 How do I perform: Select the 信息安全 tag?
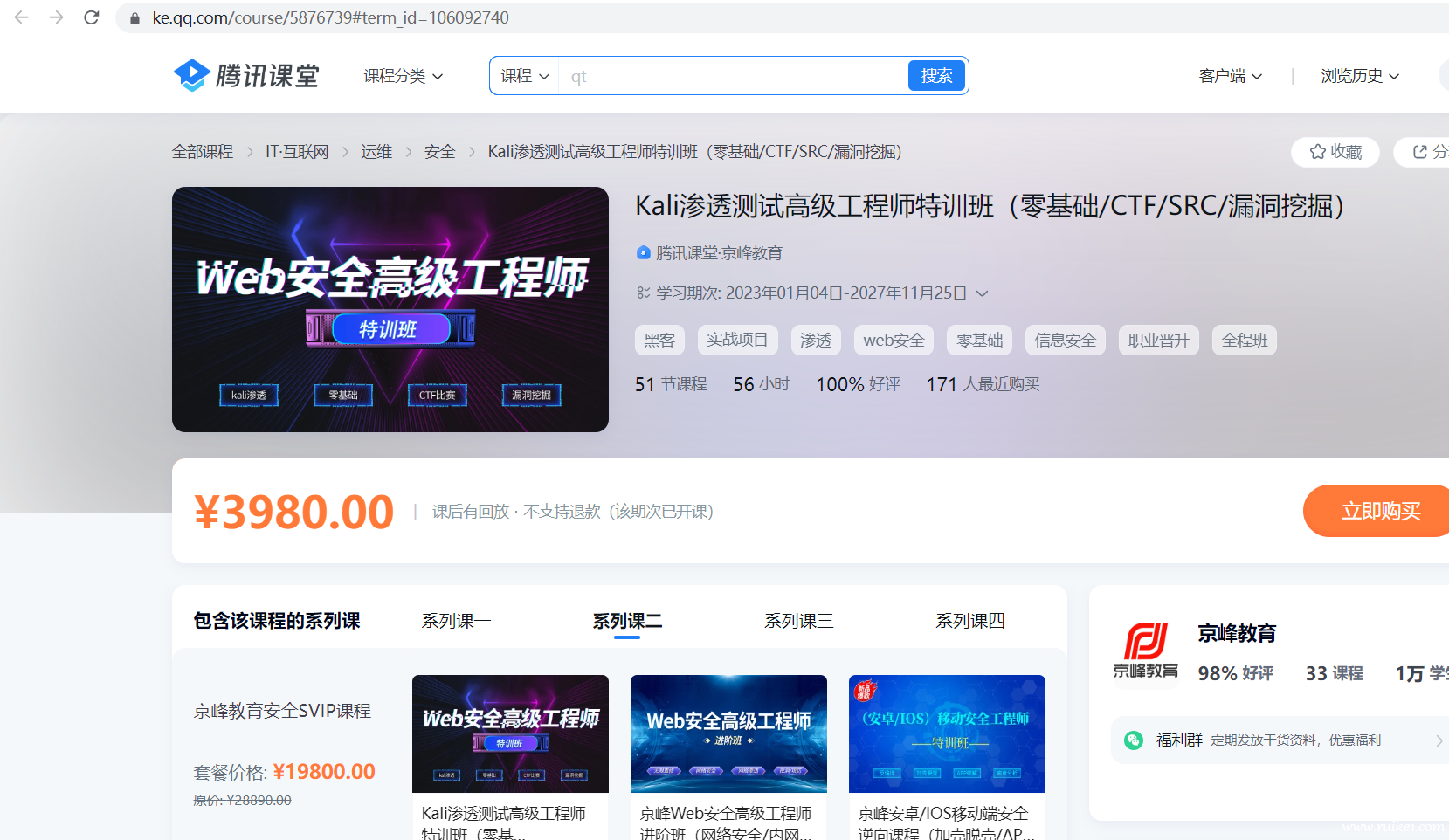click(1066, 340)
